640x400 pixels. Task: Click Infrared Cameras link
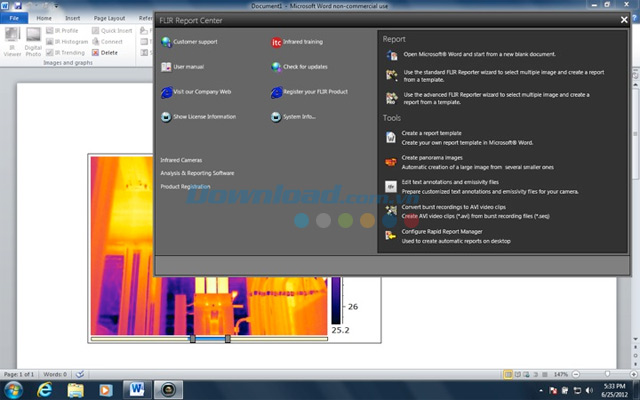(x=181, y=159)
